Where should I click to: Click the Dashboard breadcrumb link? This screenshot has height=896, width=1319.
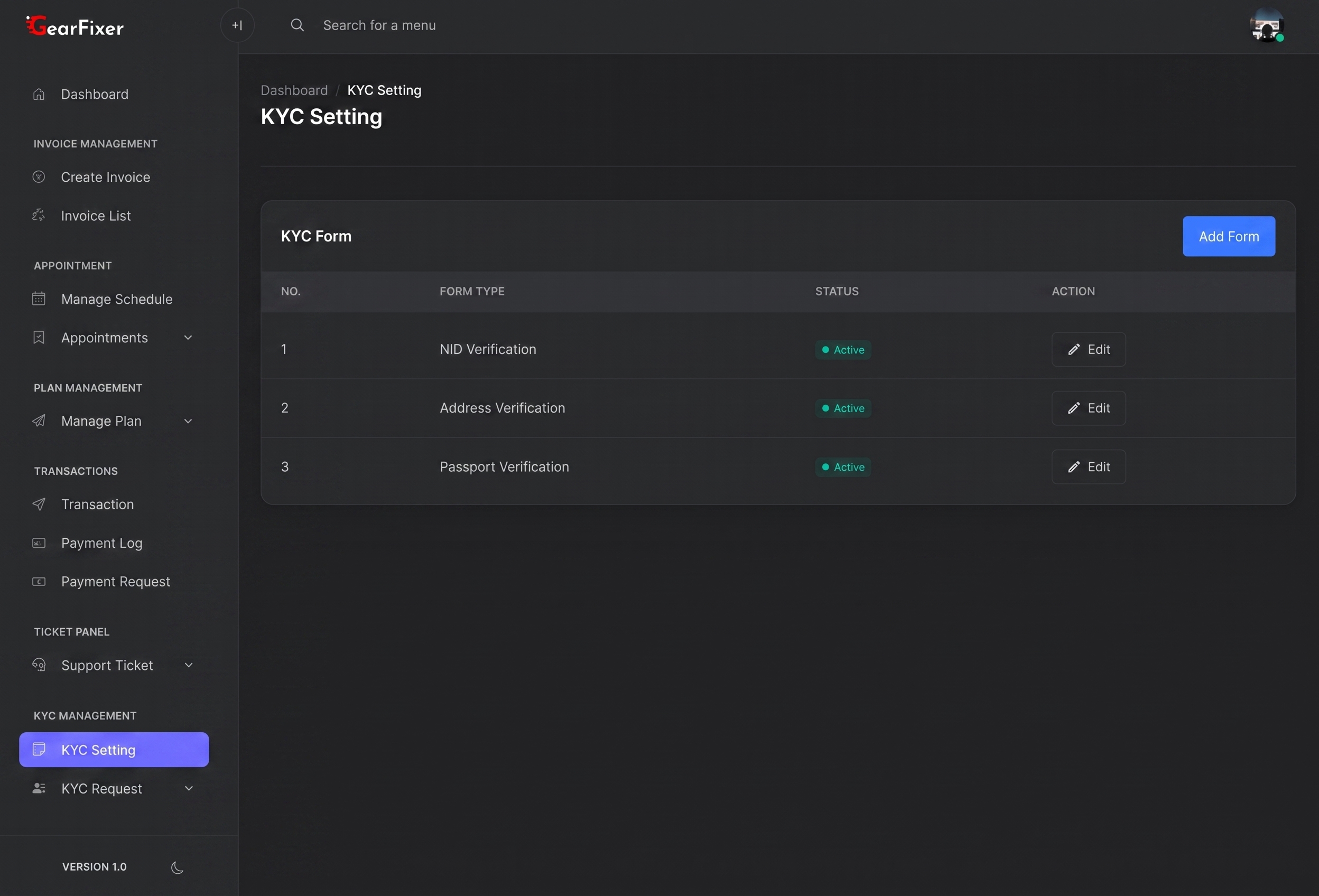point(294,90)
